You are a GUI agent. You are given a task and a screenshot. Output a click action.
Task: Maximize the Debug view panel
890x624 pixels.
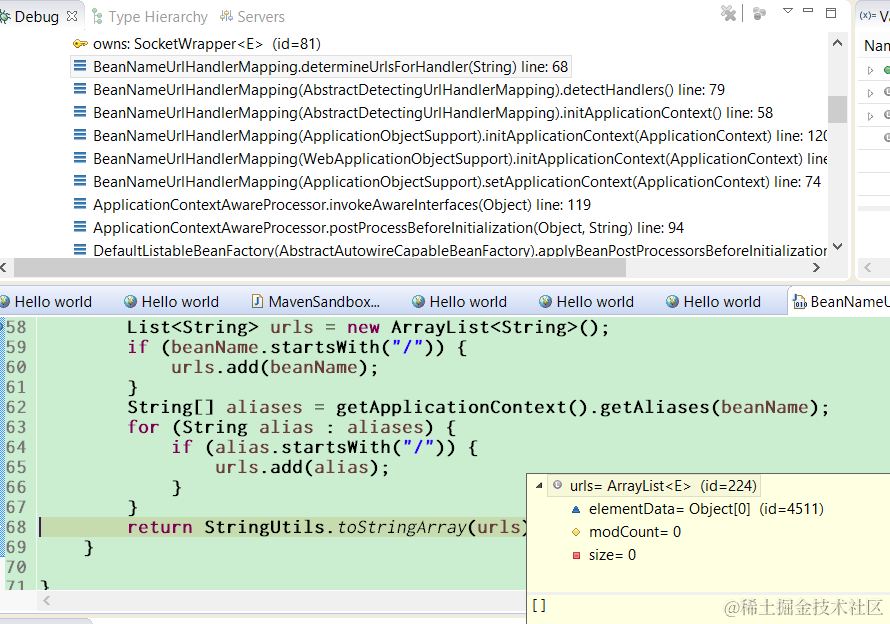coord(831,12)
